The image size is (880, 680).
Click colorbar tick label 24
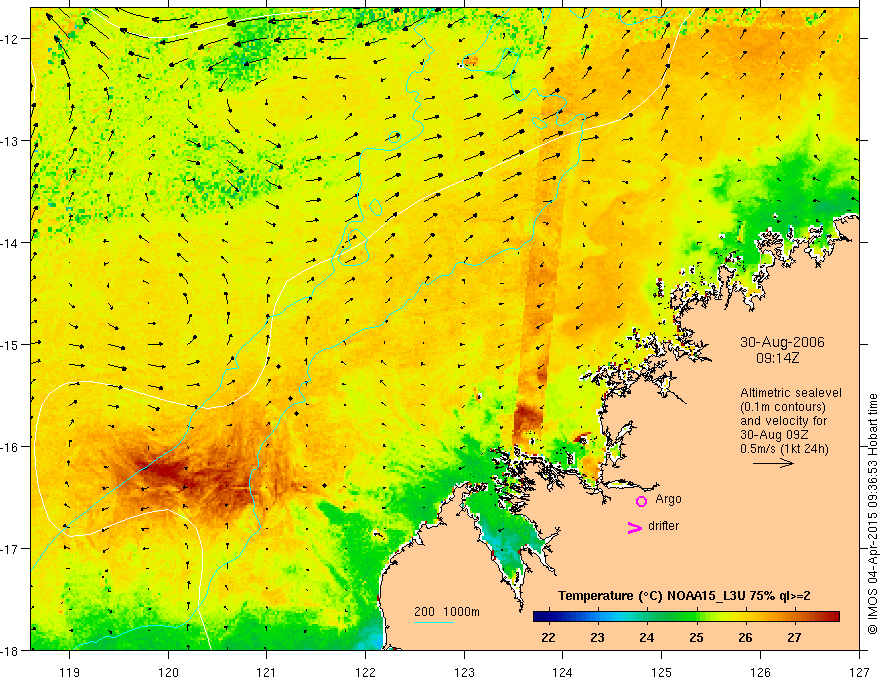(x=647, y=638)
